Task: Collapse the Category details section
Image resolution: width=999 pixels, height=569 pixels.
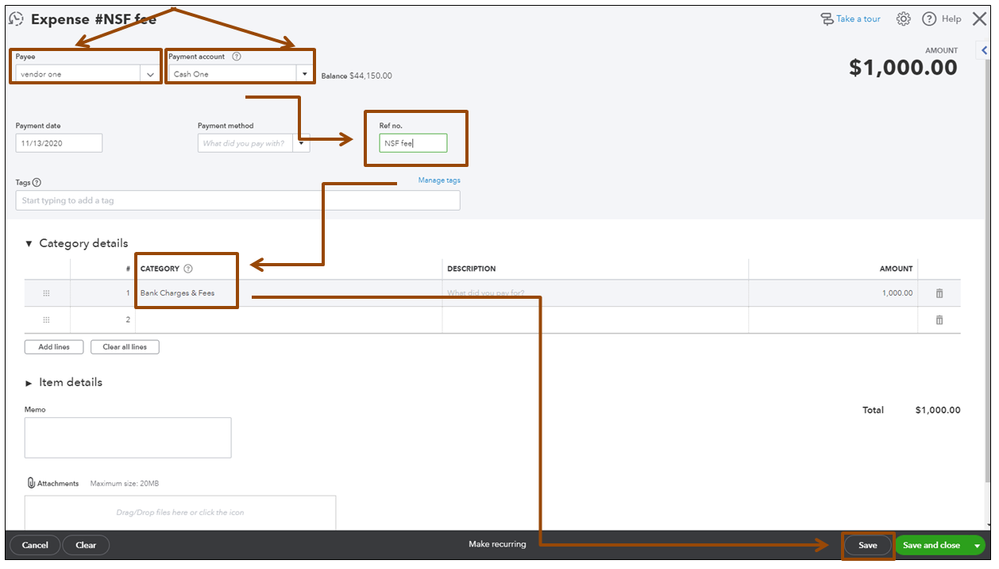Action: click(29, 243)
